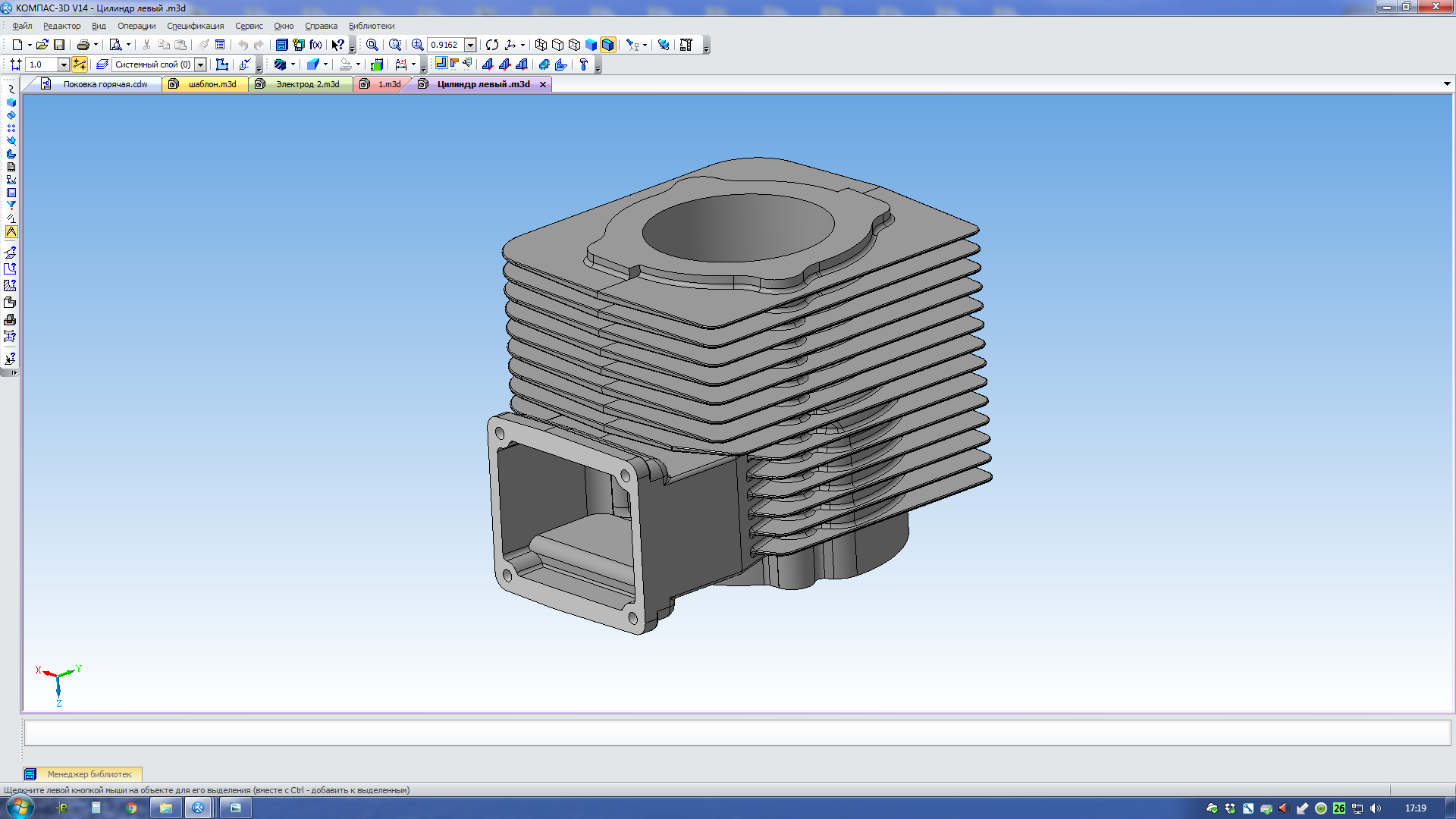Toggle Shaded with edges display mode
Viewport: 1456px width, 819px height.
(607, 45)
